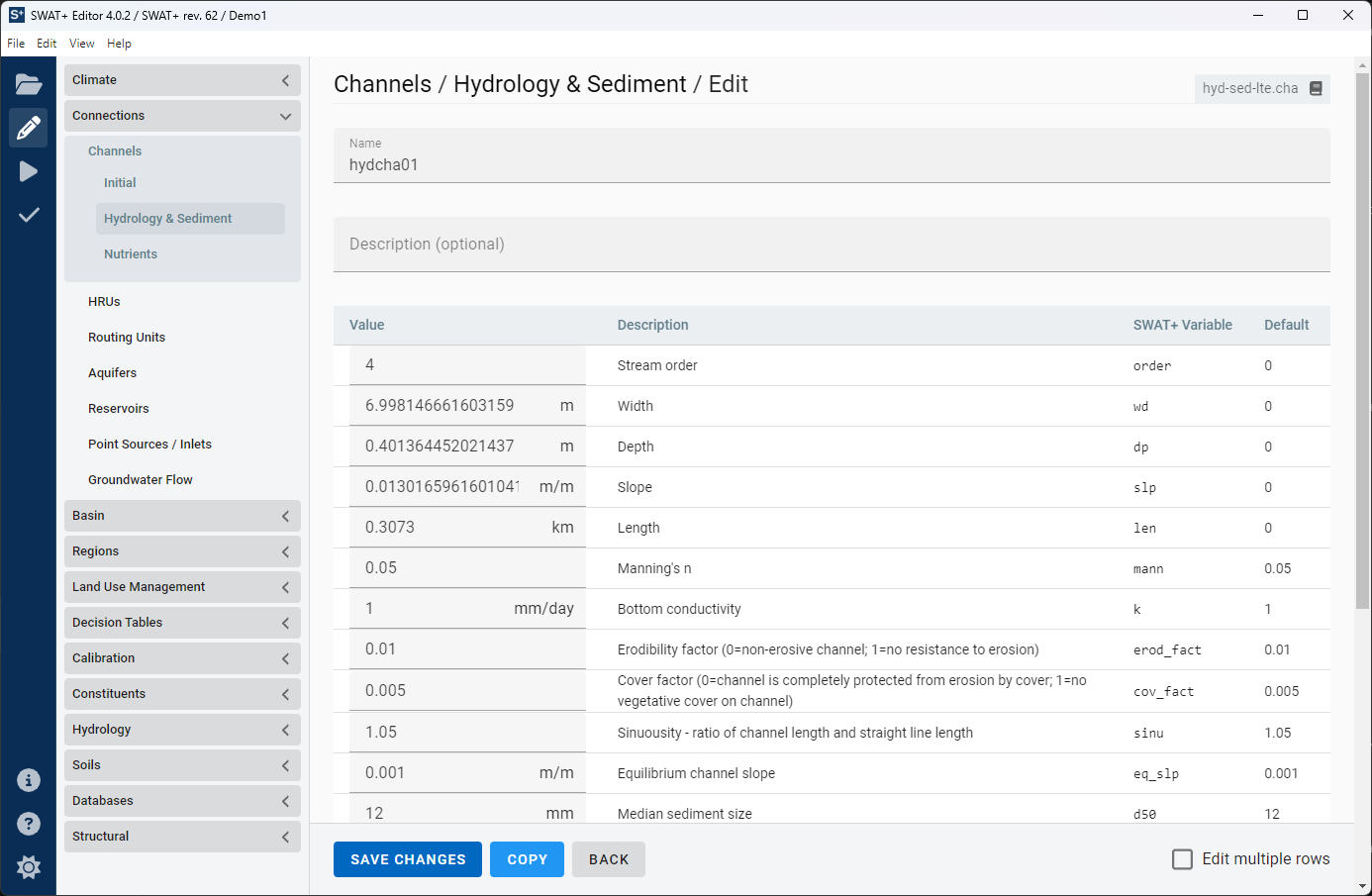Open the View menu
The width and height of the screenshot is (1372, 896).
pos(82,44)
